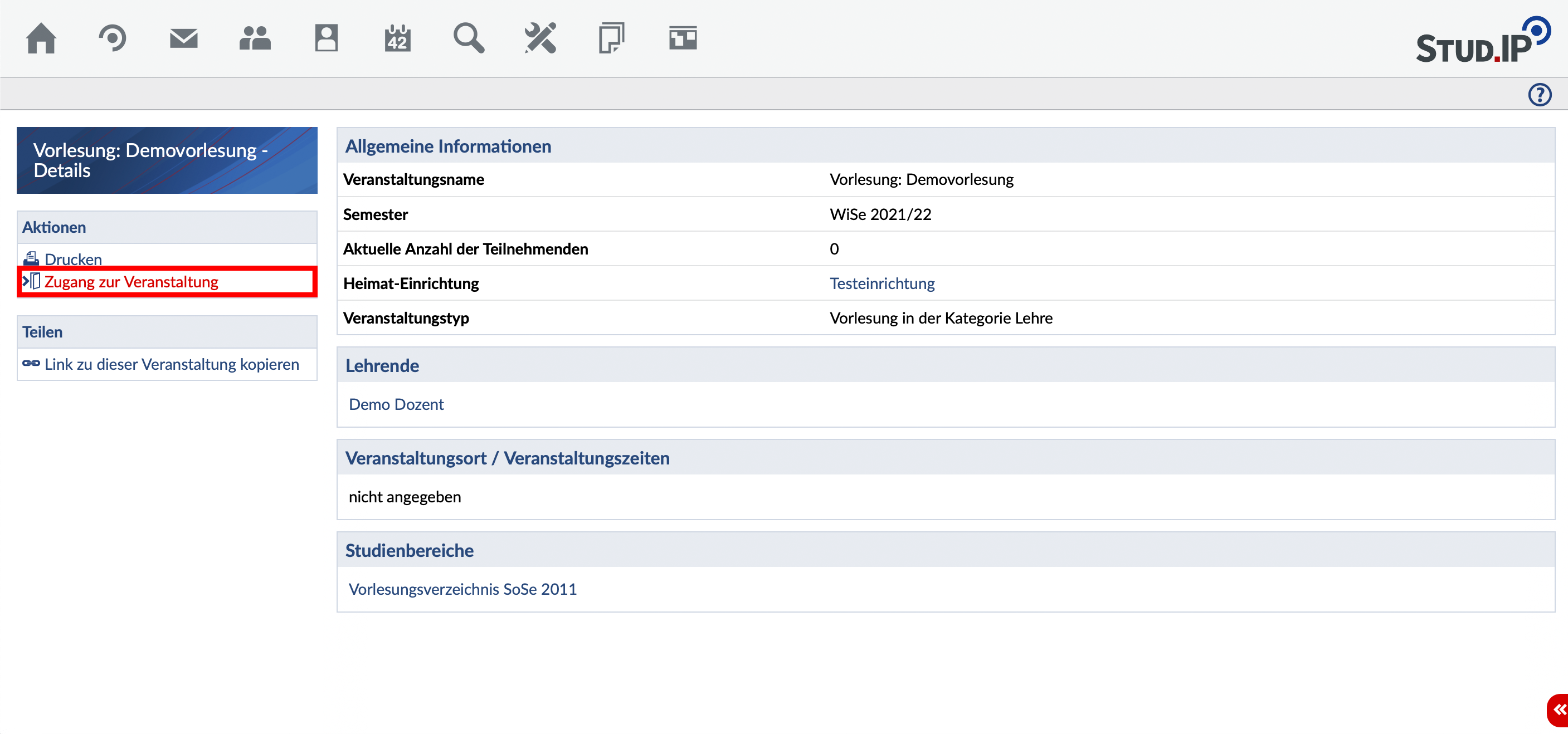The image size is (1568, 734).
Task: Expand the red double-chevron side tab
Action: (1559, 709)
